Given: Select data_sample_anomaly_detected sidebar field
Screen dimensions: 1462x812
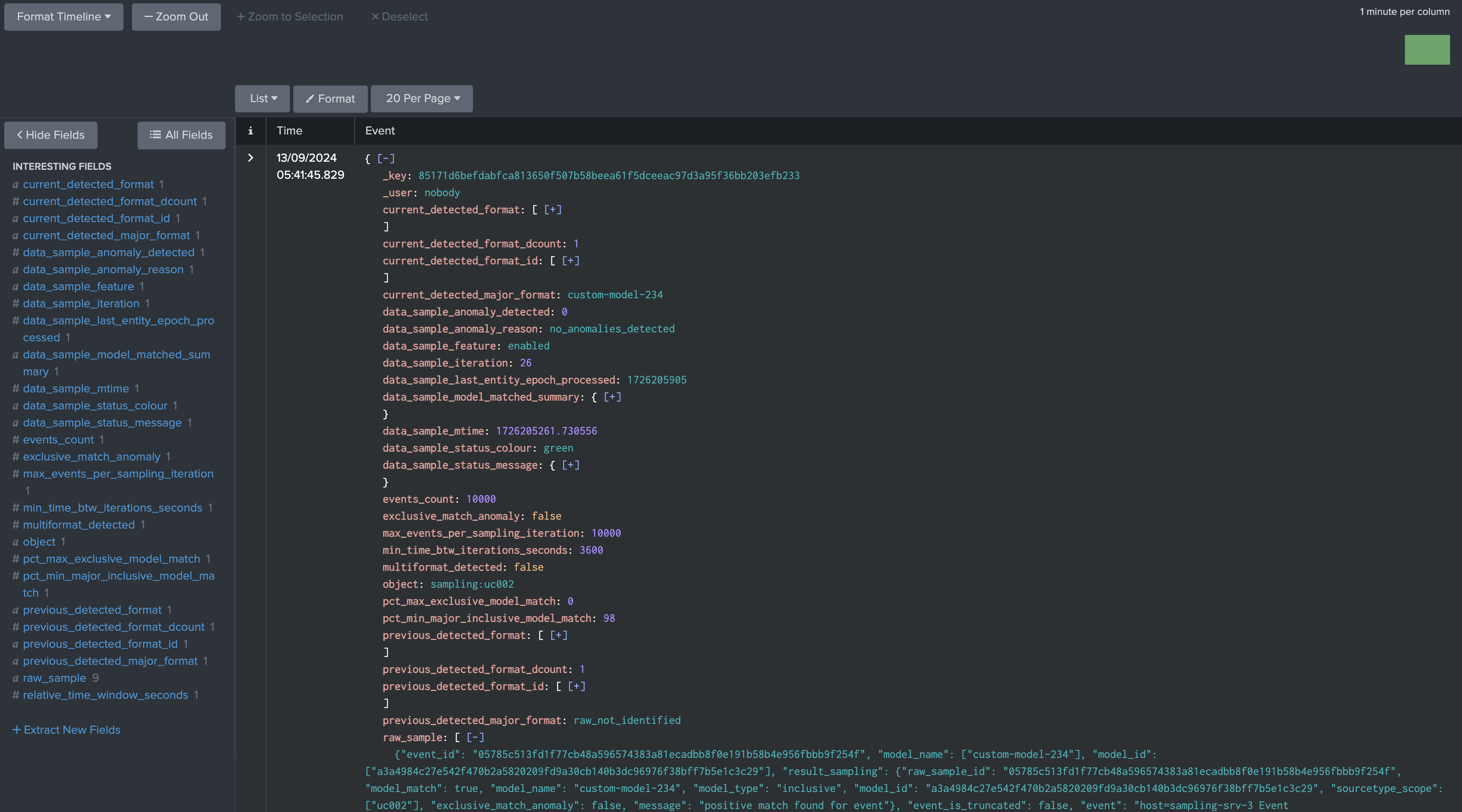Looking at the screenshot, I should point(109,252).
